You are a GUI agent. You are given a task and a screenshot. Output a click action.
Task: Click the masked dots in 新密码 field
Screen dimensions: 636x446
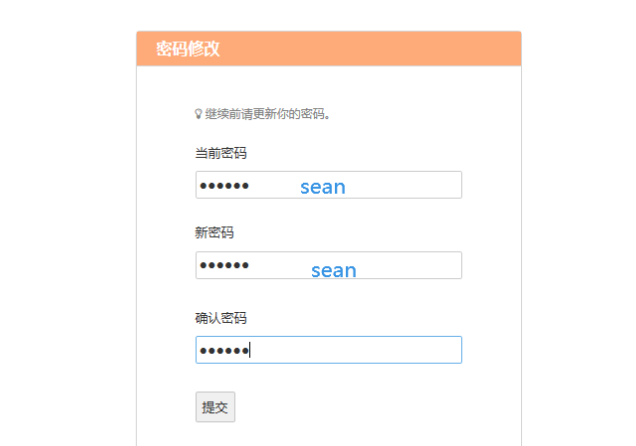(x=224, y=265)
